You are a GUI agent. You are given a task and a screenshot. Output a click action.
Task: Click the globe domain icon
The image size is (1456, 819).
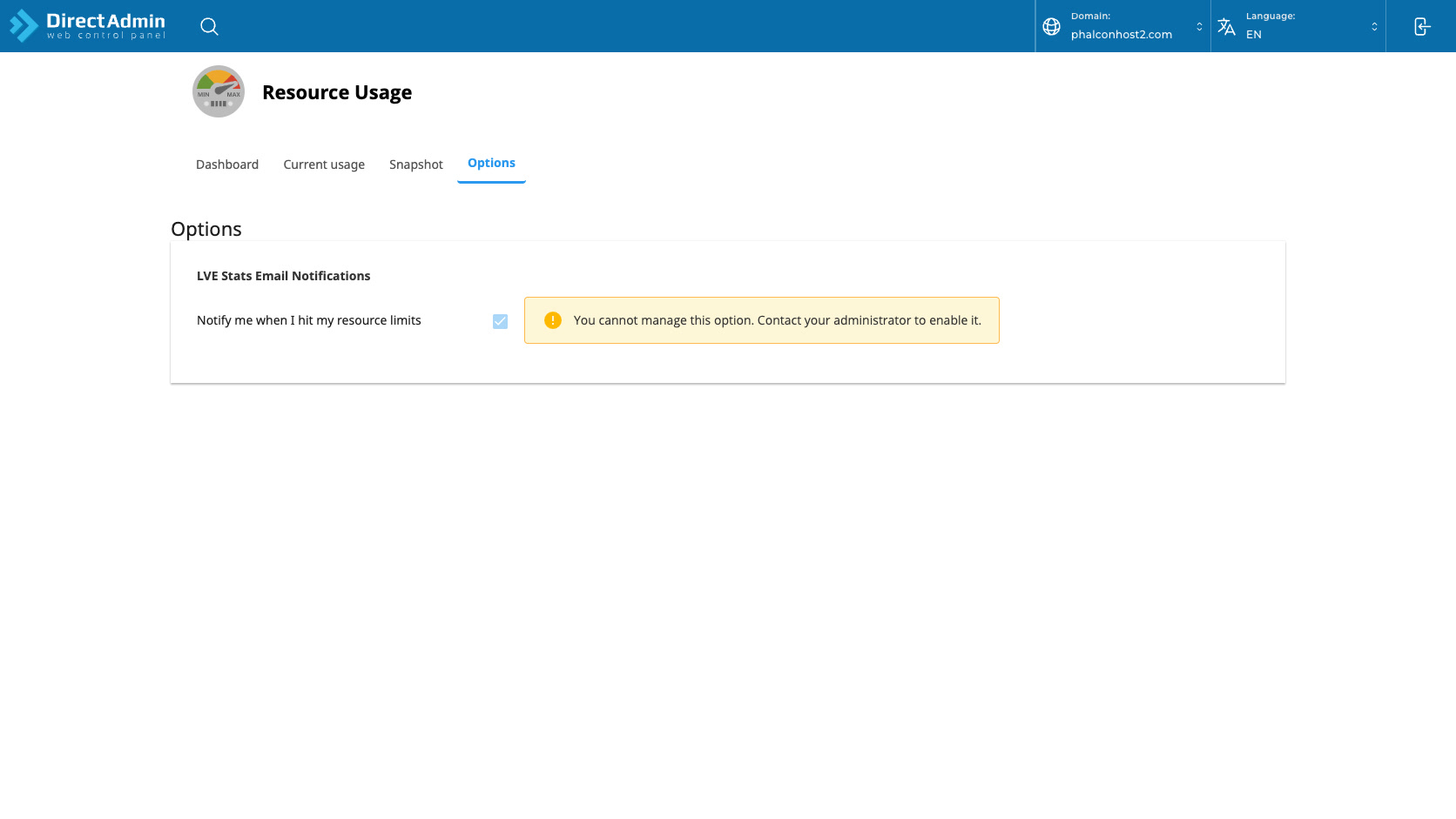[x=1051, y=26]
